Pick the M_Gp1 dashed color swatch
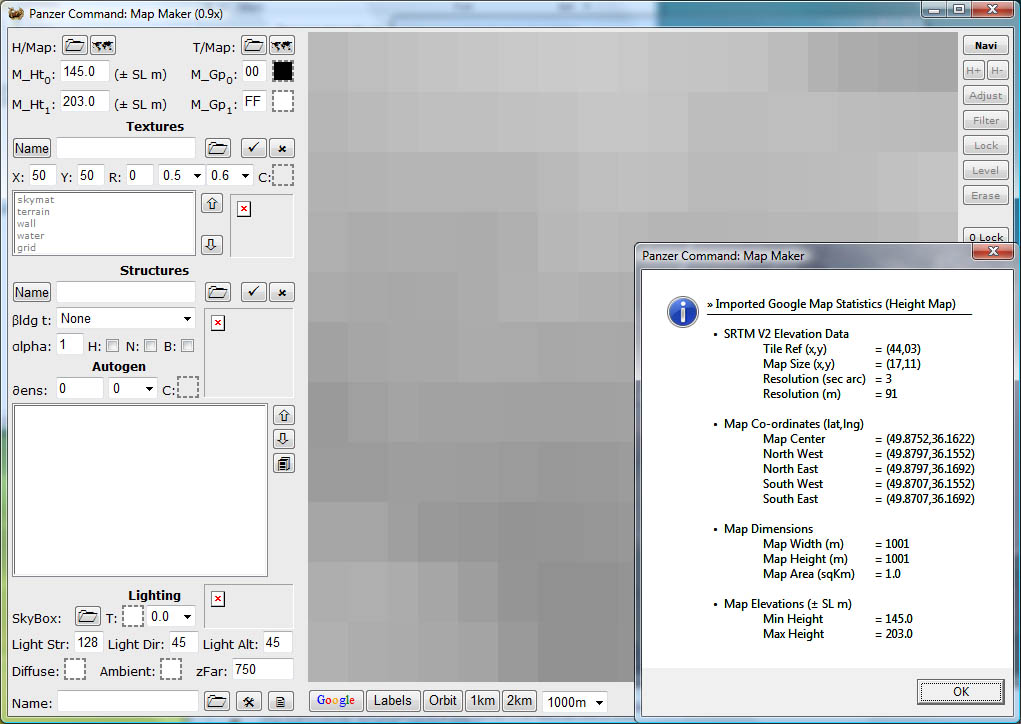1021x724 pixels. pos(283,102)
